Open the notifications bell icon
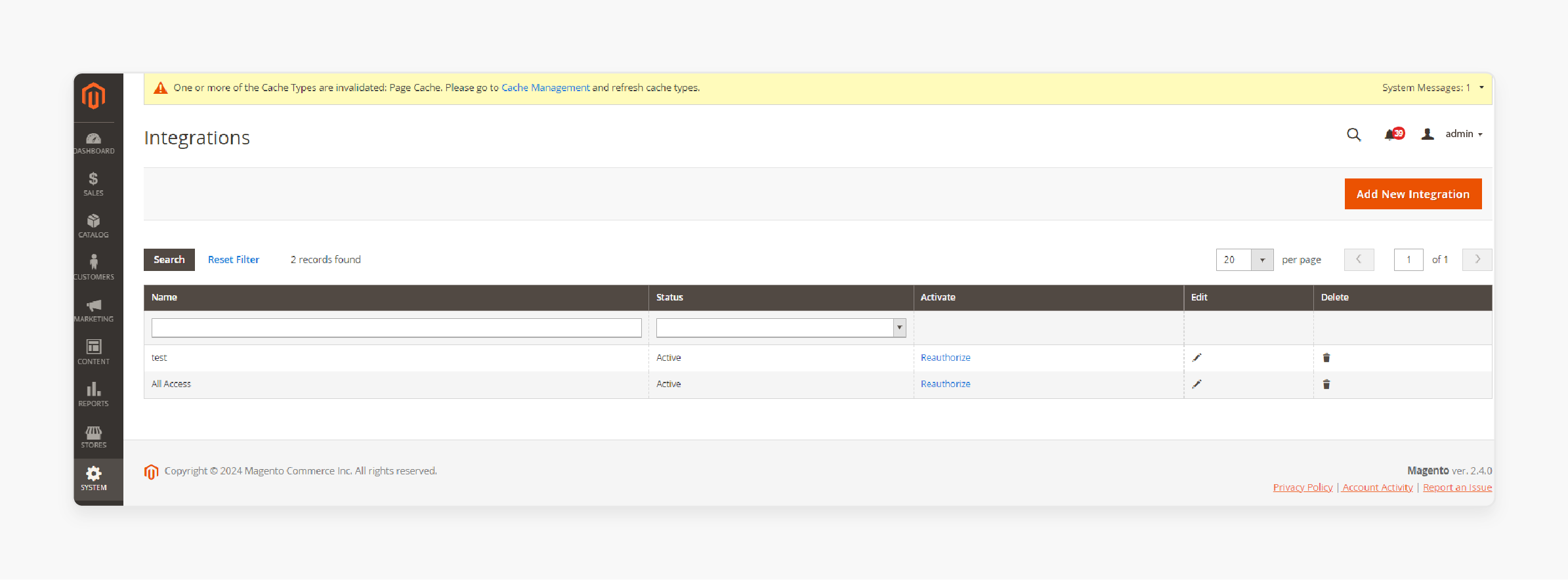 pyautogui.click(x=1393, y=134)
